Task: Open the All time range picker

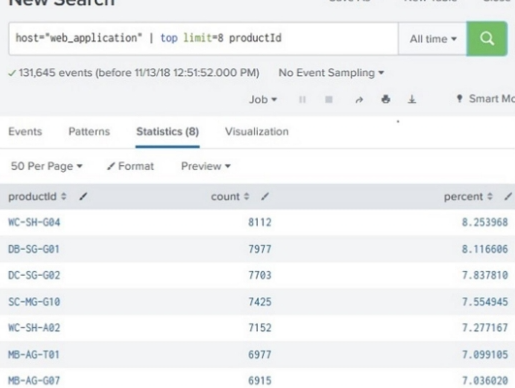Action: pos(433,39)
